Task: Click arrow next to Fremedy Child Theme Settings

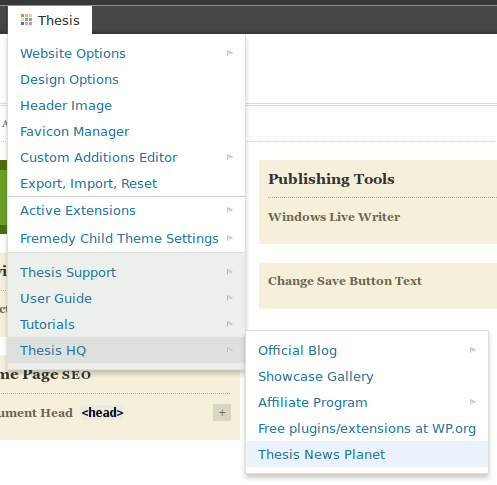Action: pos(230,238)
